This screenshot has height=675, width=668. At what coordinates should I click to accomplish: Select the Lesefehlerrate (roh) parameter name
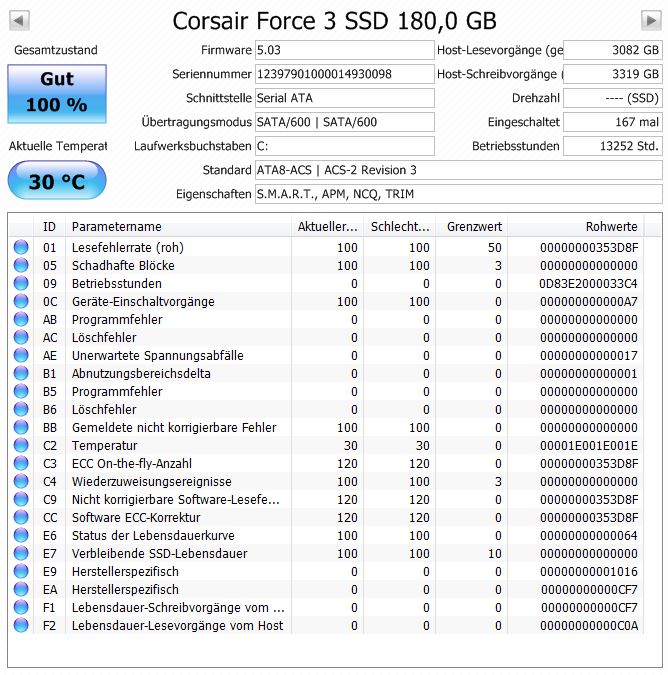click(x=128, y=248)
